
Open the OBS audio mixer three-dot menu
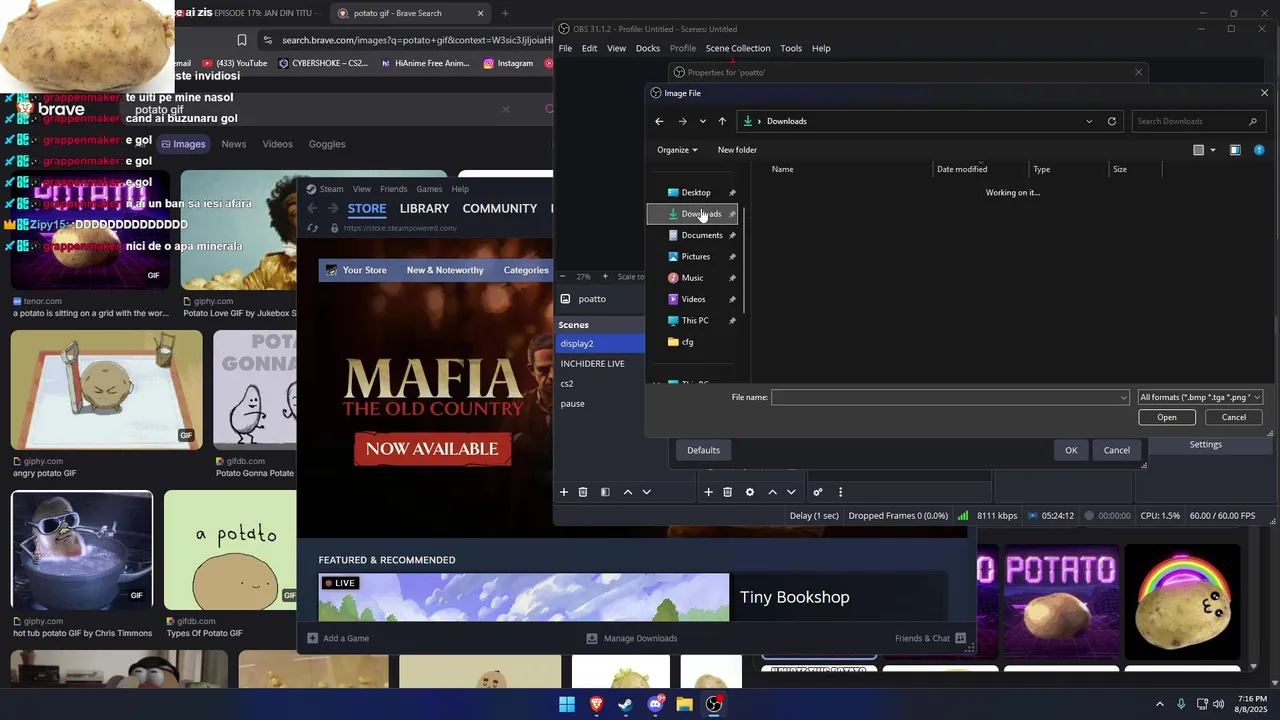point(840,492)
